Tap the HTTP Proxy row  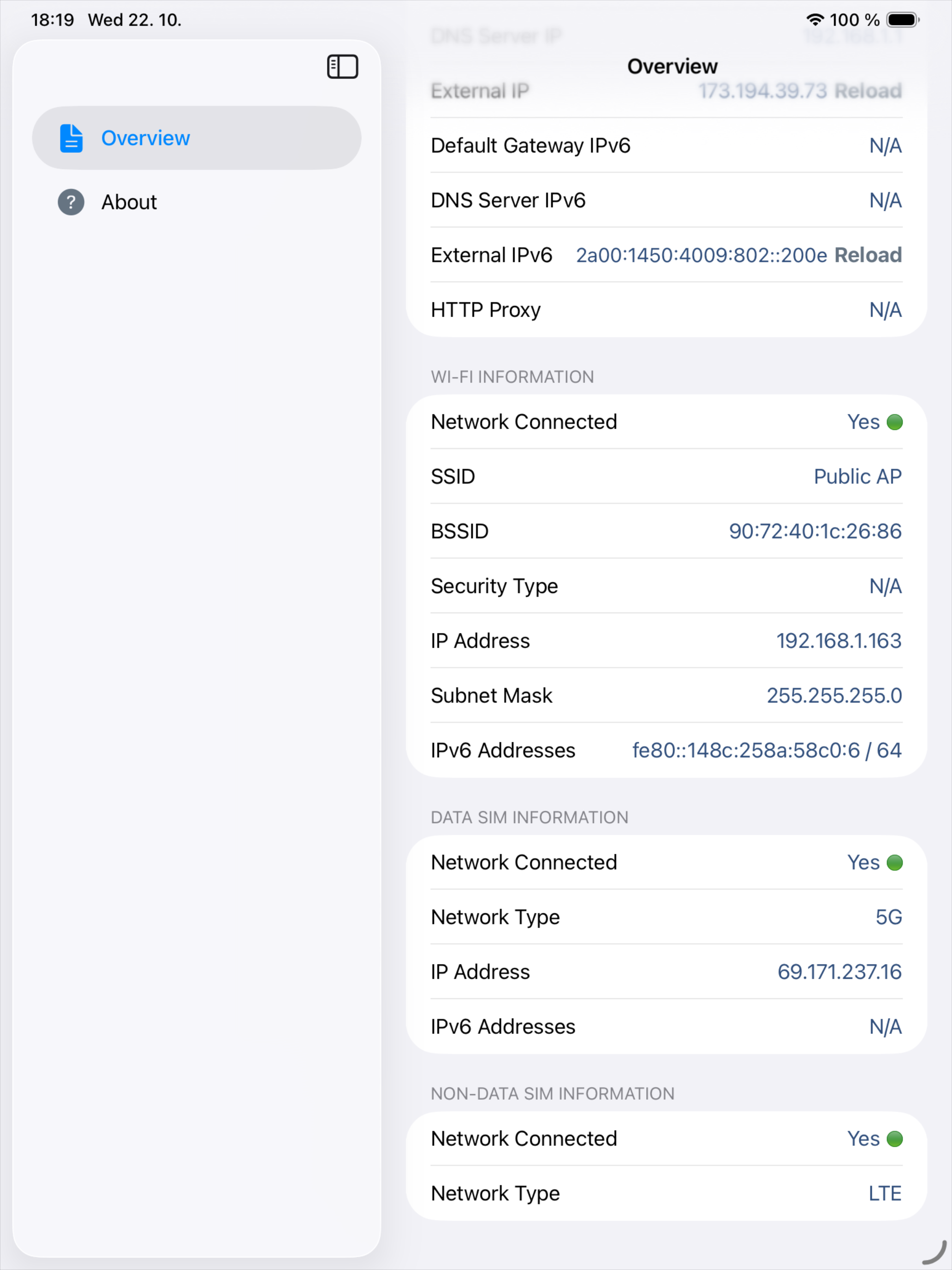tap(666, 310)
